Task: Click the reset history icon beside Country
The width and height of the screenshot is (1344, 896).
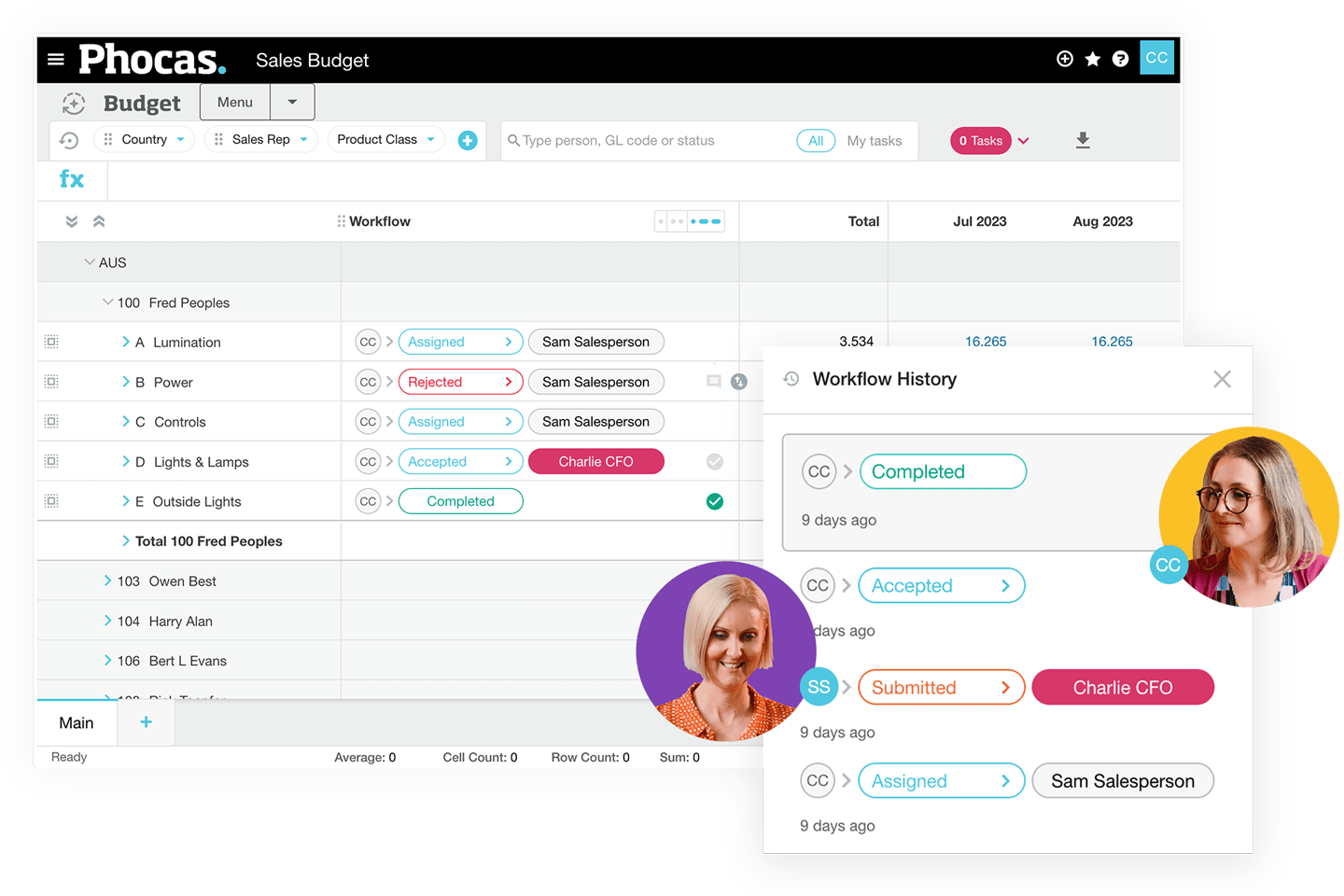Action: coord(69,140)
